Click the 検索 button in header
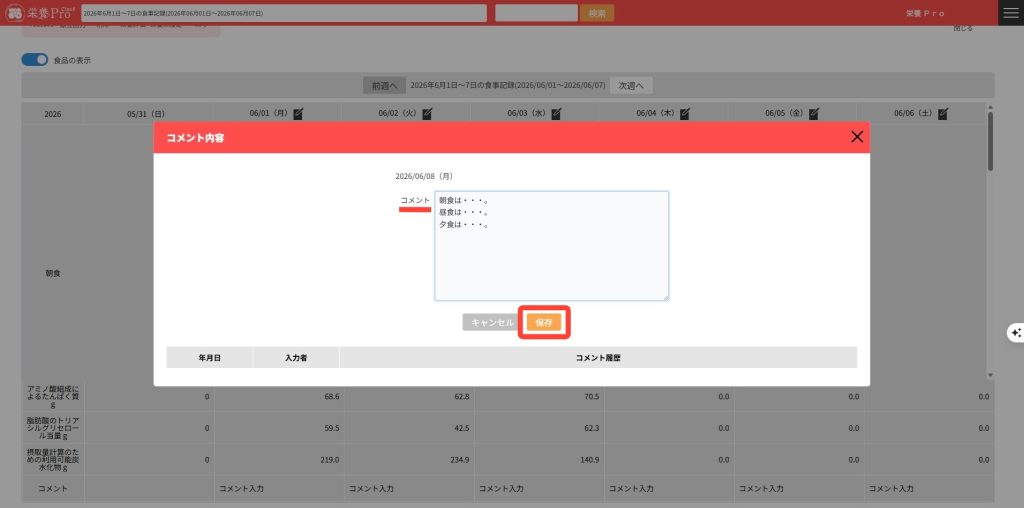This screenshot has width=1024, height=508. [597, 13]
